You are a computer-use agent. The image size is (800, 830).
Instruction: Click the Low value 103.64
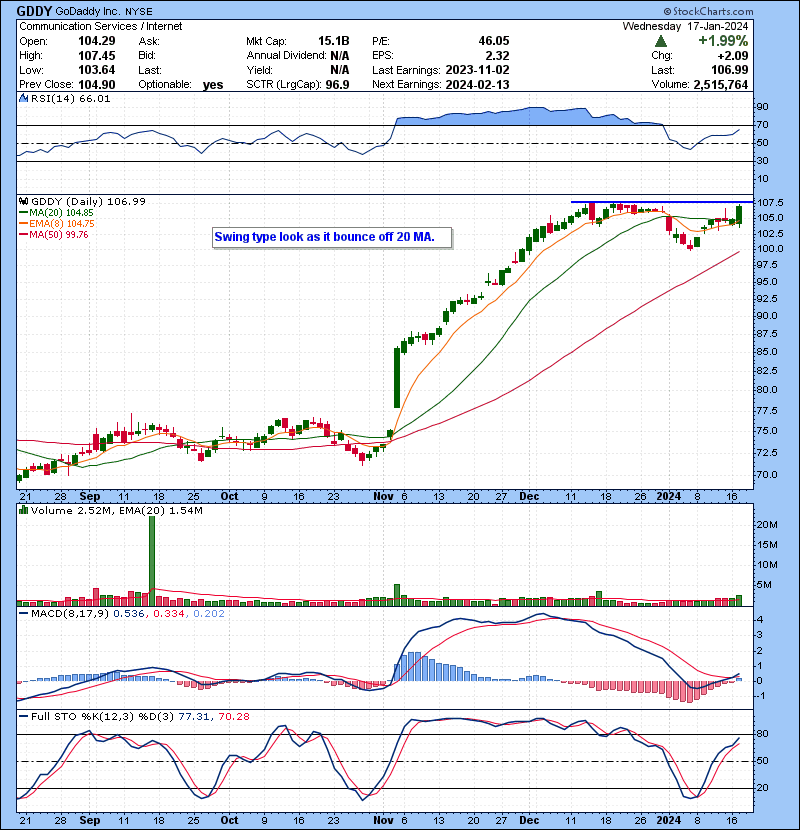pos(97,69)
